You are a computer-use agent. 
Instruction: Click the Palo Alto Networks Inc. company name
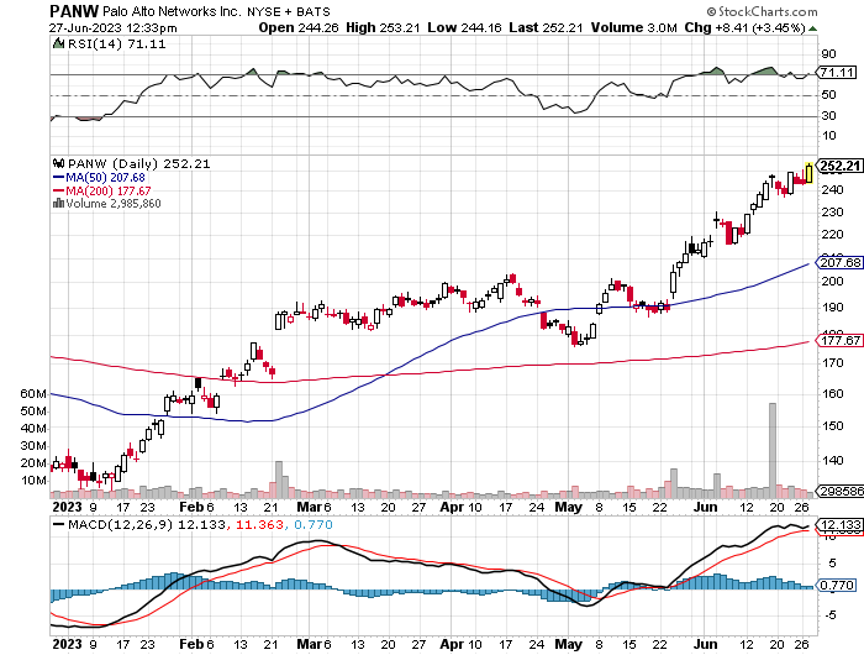click(x=172, y=11)
